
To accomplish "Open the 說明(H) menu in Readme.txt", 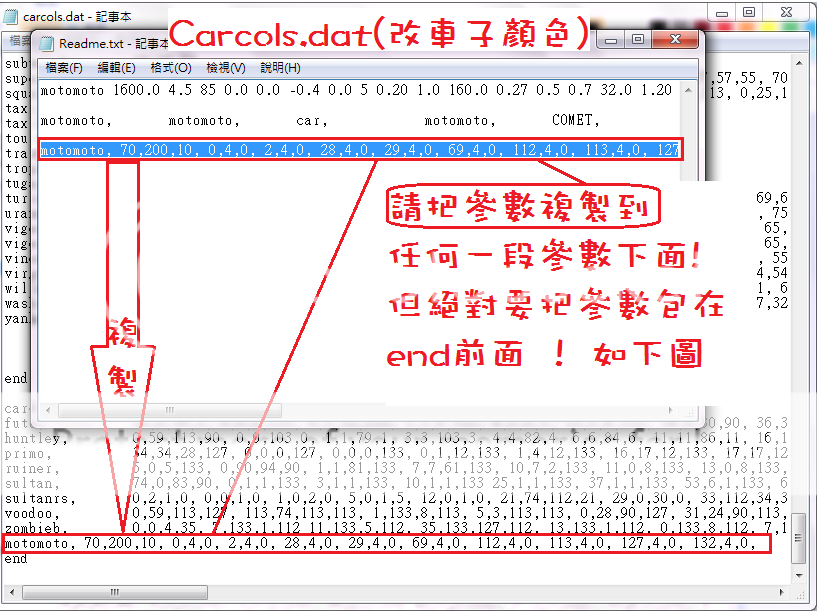I will click(x=280, y=68).
